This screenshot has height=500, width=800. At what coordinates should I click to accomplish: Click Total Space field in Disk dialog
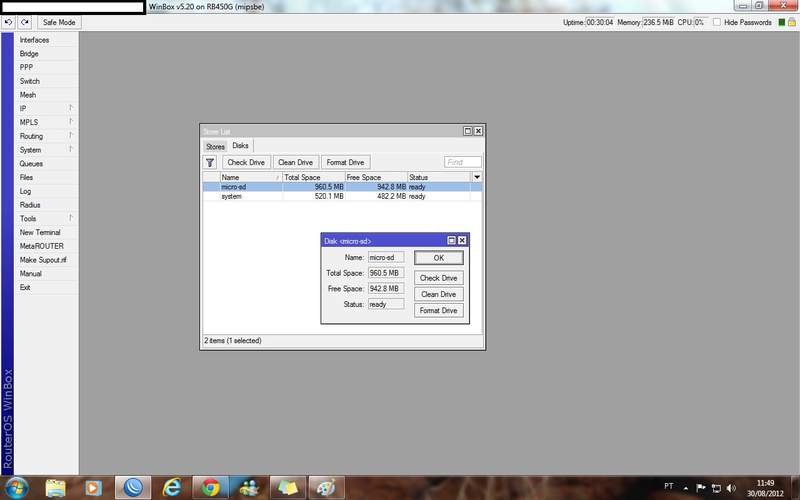[386, 273]
